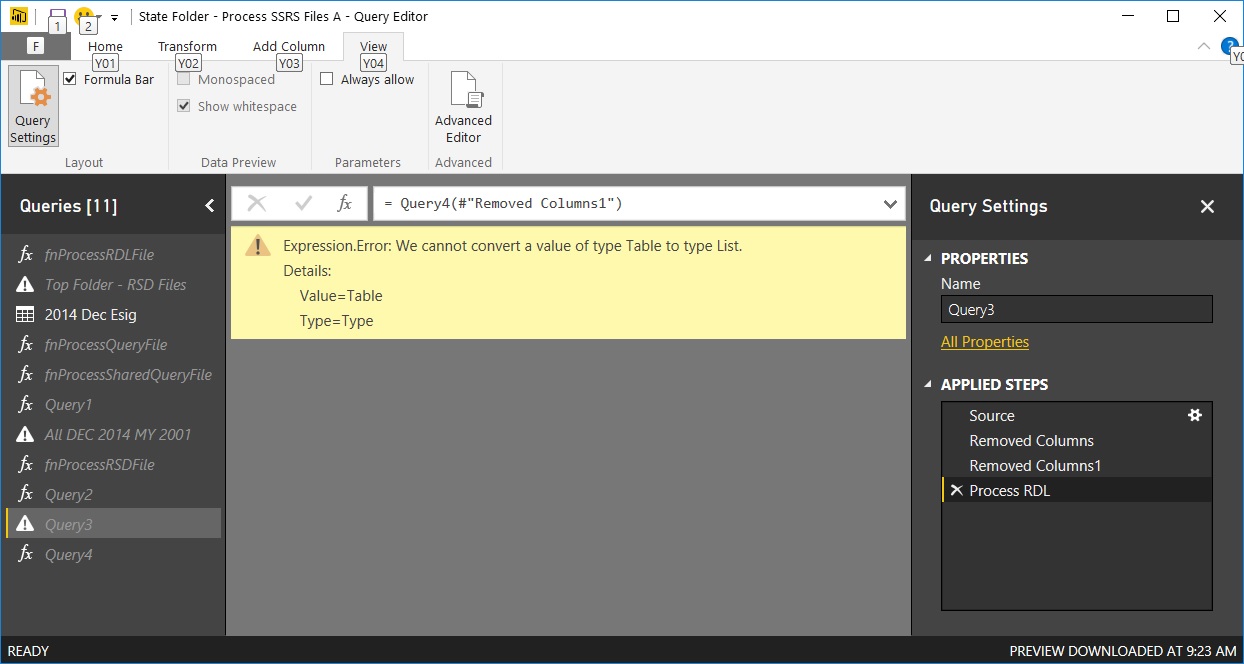Click the formula bar text field
This screenshot has width=1244, height=664.
627,204
